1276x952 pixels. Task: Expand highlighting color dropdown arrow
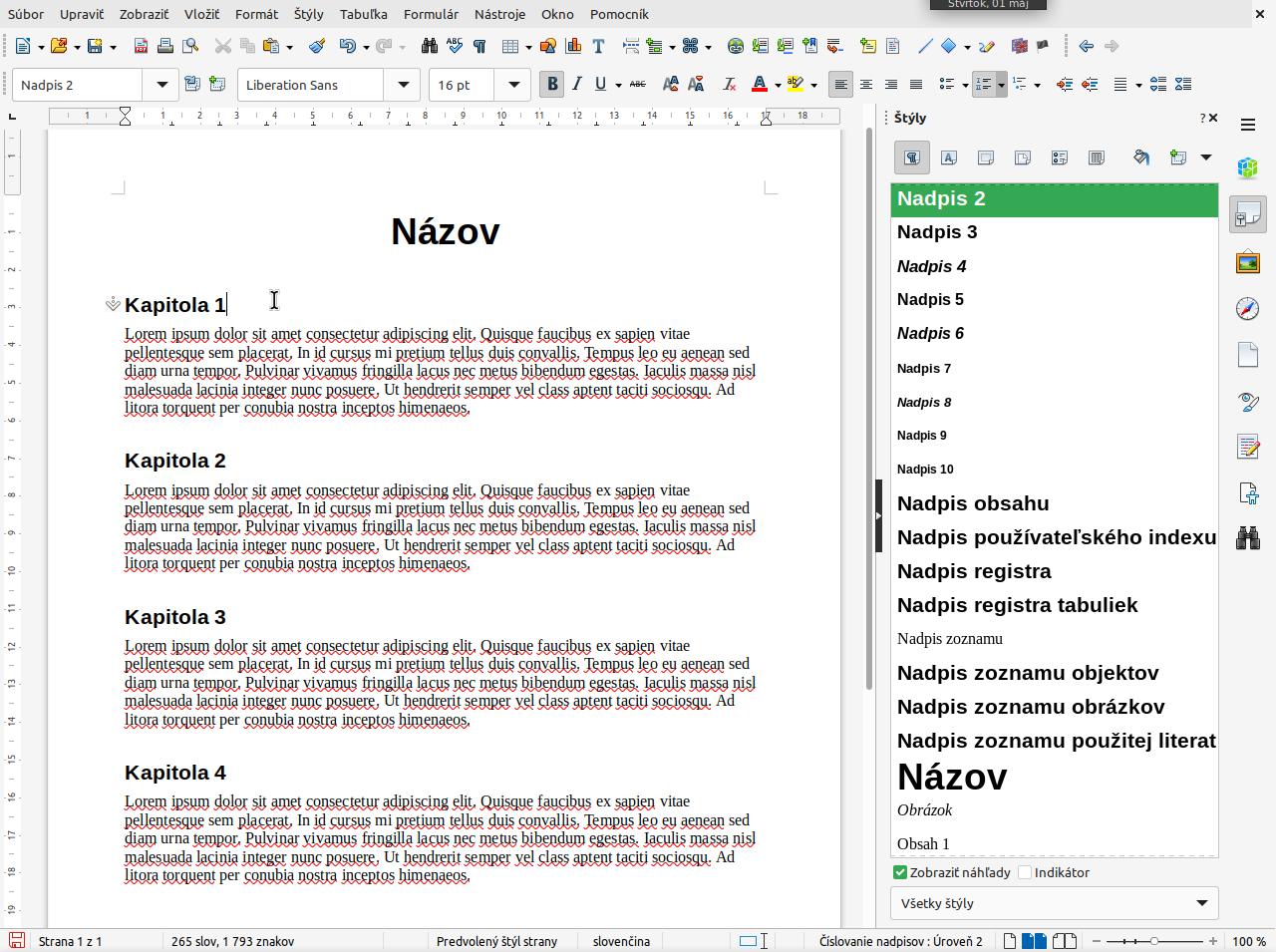[x=813, y=85]
